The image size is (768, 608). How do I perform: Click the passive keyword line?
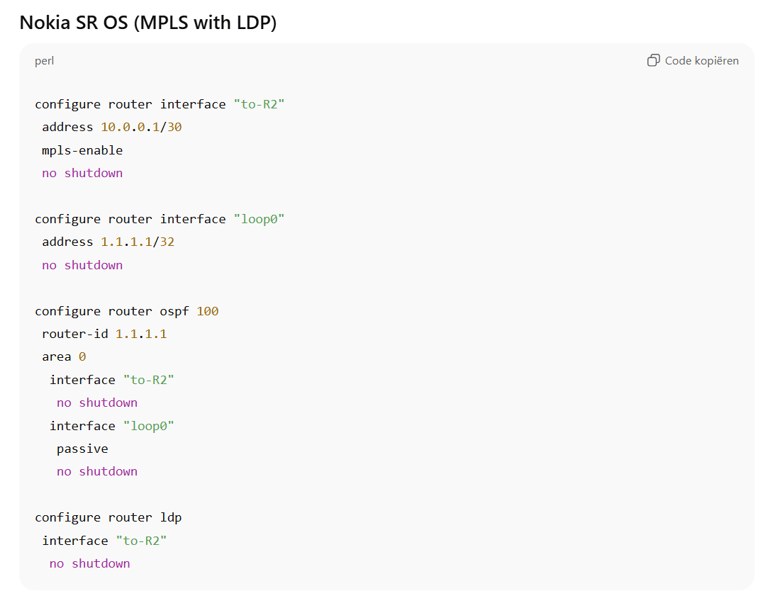(x=82, y=449)
